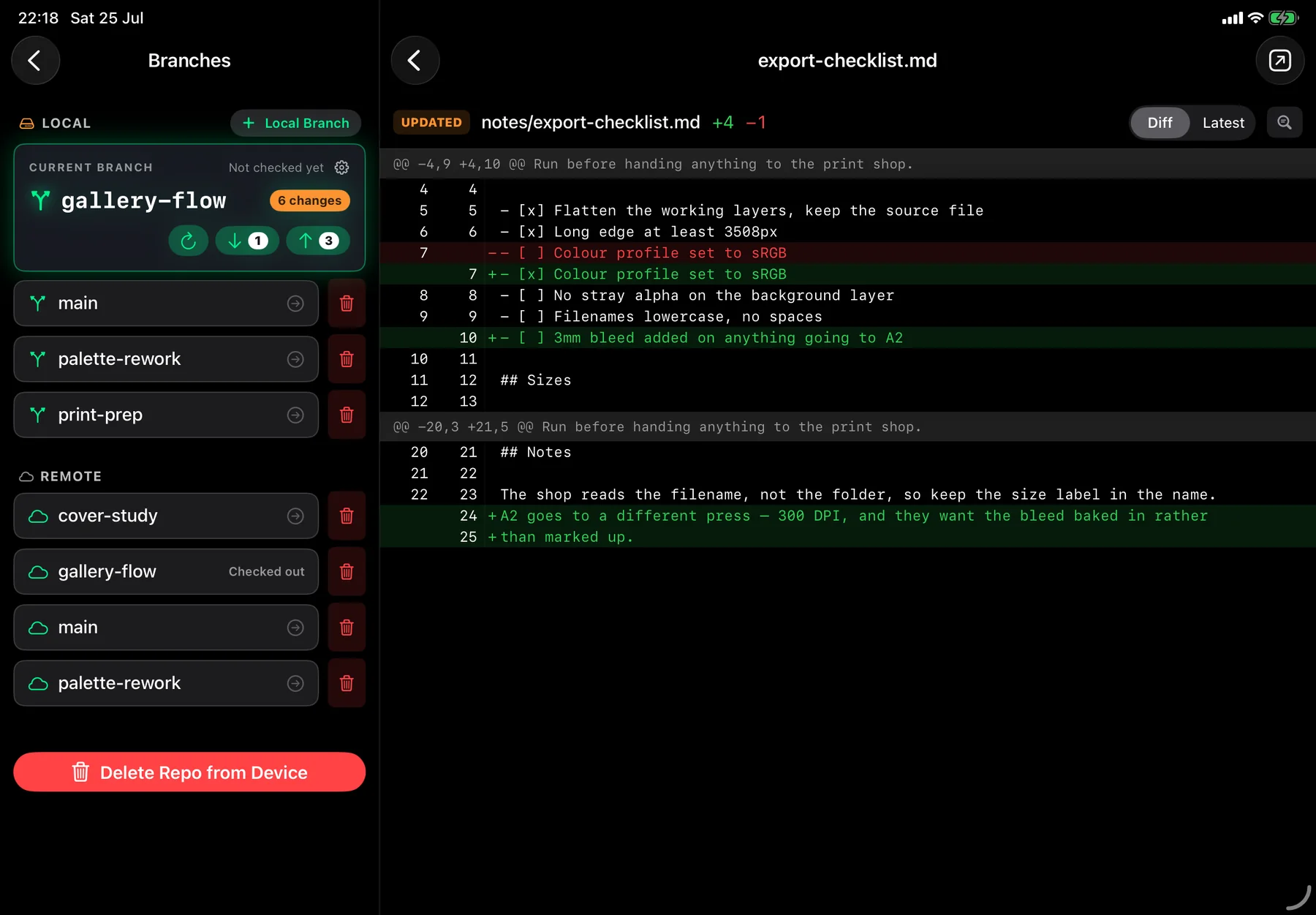The image size is (1316, 915).
Task: Switch to Latest view
Action: [x=1223, y=122]
